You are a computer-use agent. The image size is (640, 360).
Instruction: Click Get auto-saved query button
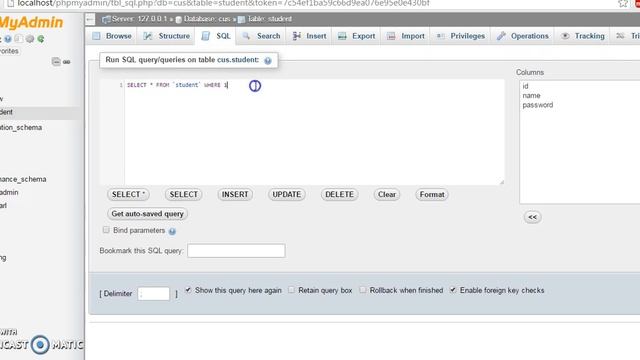[147, 213]
